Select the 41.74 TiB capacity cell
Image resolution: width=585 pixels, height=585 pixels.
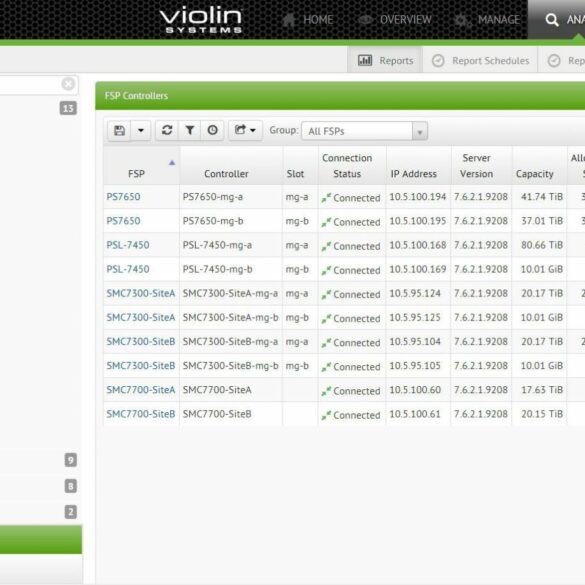click(539, 197)
